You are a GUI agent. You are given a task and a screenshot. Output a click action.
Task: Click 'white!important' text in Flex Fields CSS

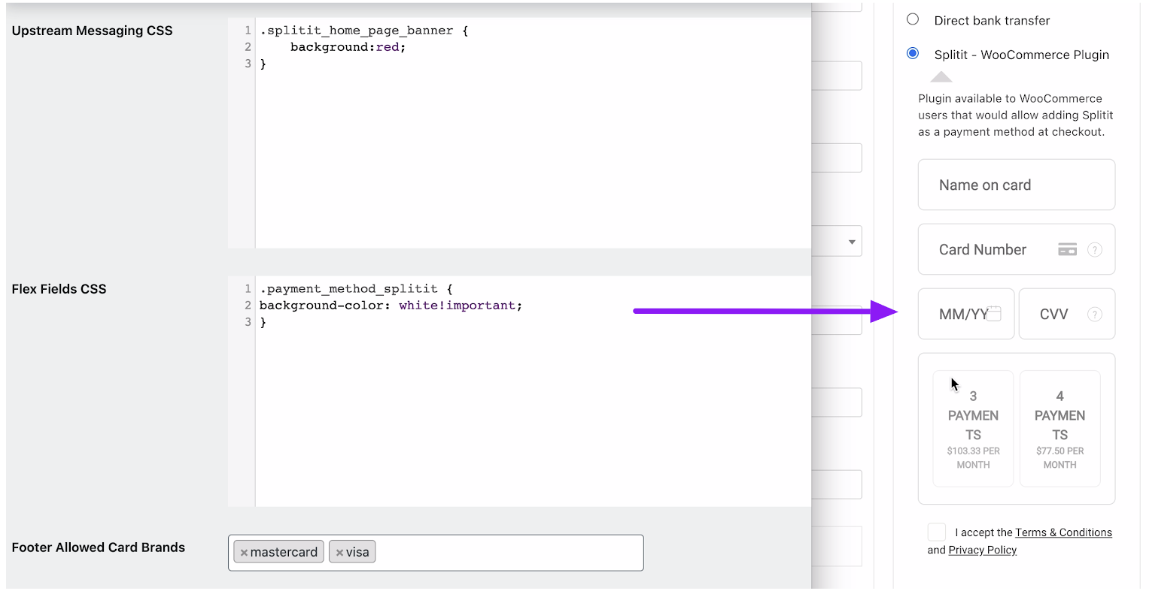coord(457,305)
